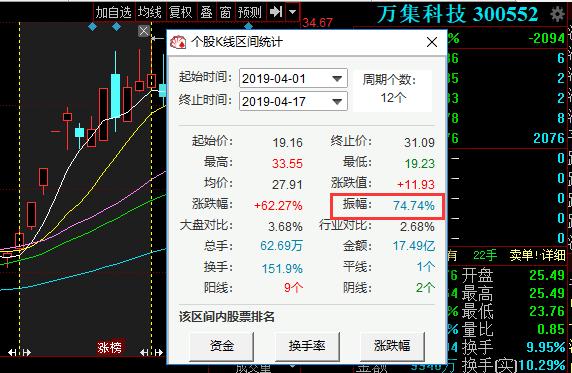Click the 涨跌值 value +11.93
The image size is (572, 373).
pyautogui.click(x=416, y=184)
